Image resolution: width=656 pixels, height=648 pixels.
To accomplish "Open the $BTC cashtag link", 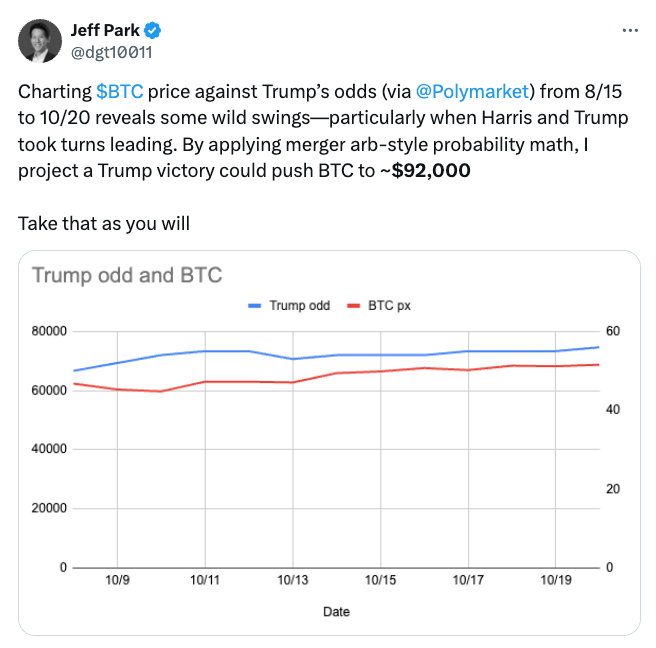I will [x=120, y=92].
